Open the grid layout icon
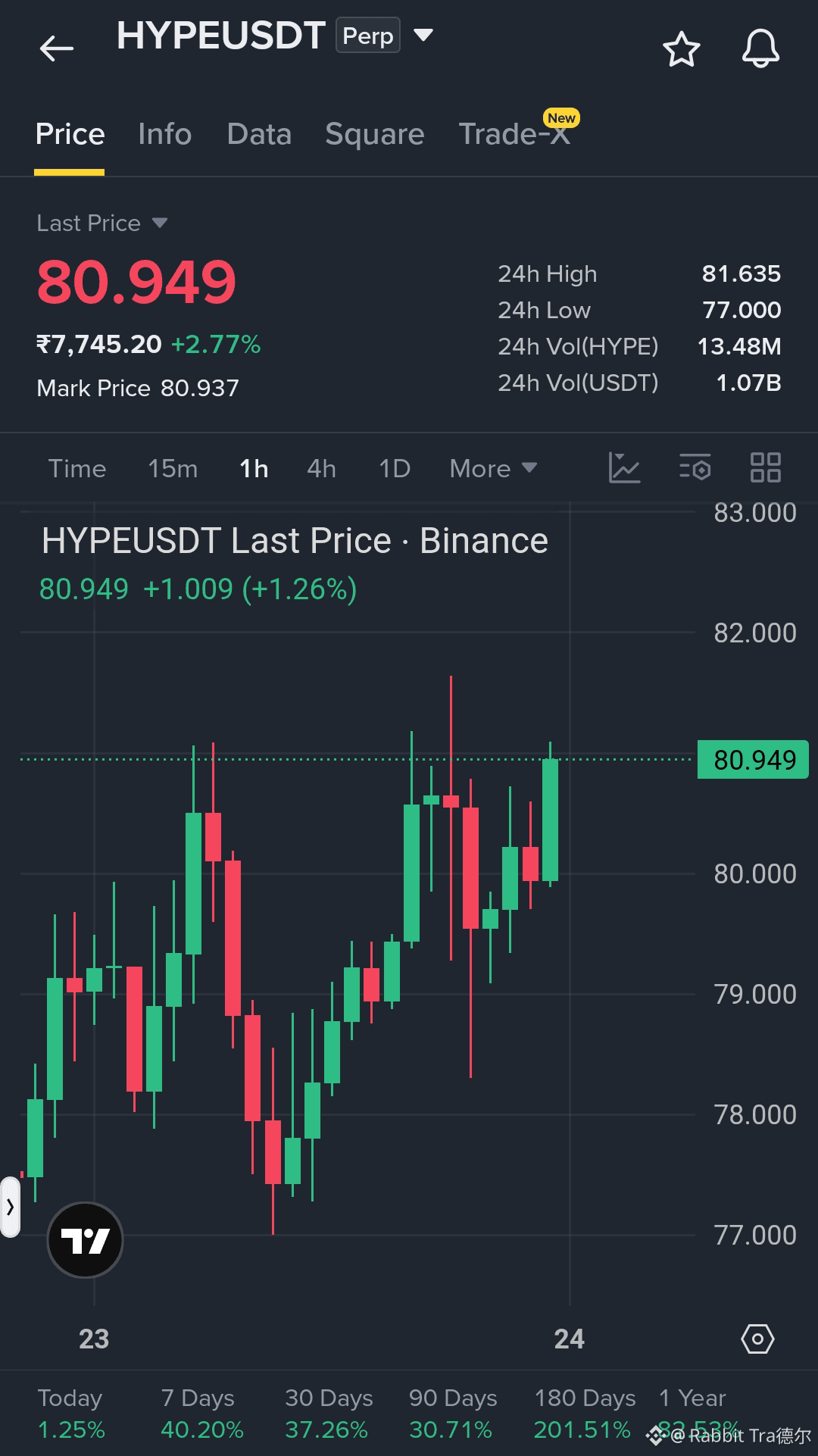The height and width of the screenshot is (1456, 818). (x=765, y=467)
